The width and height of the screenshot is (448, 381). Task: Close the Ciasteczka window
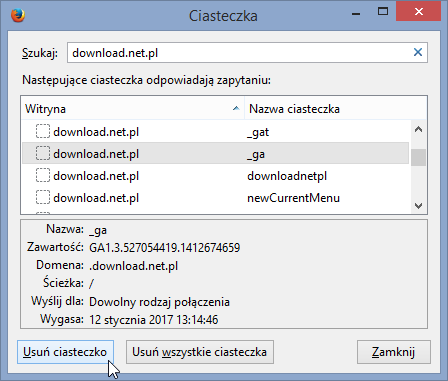pos(419,12)
